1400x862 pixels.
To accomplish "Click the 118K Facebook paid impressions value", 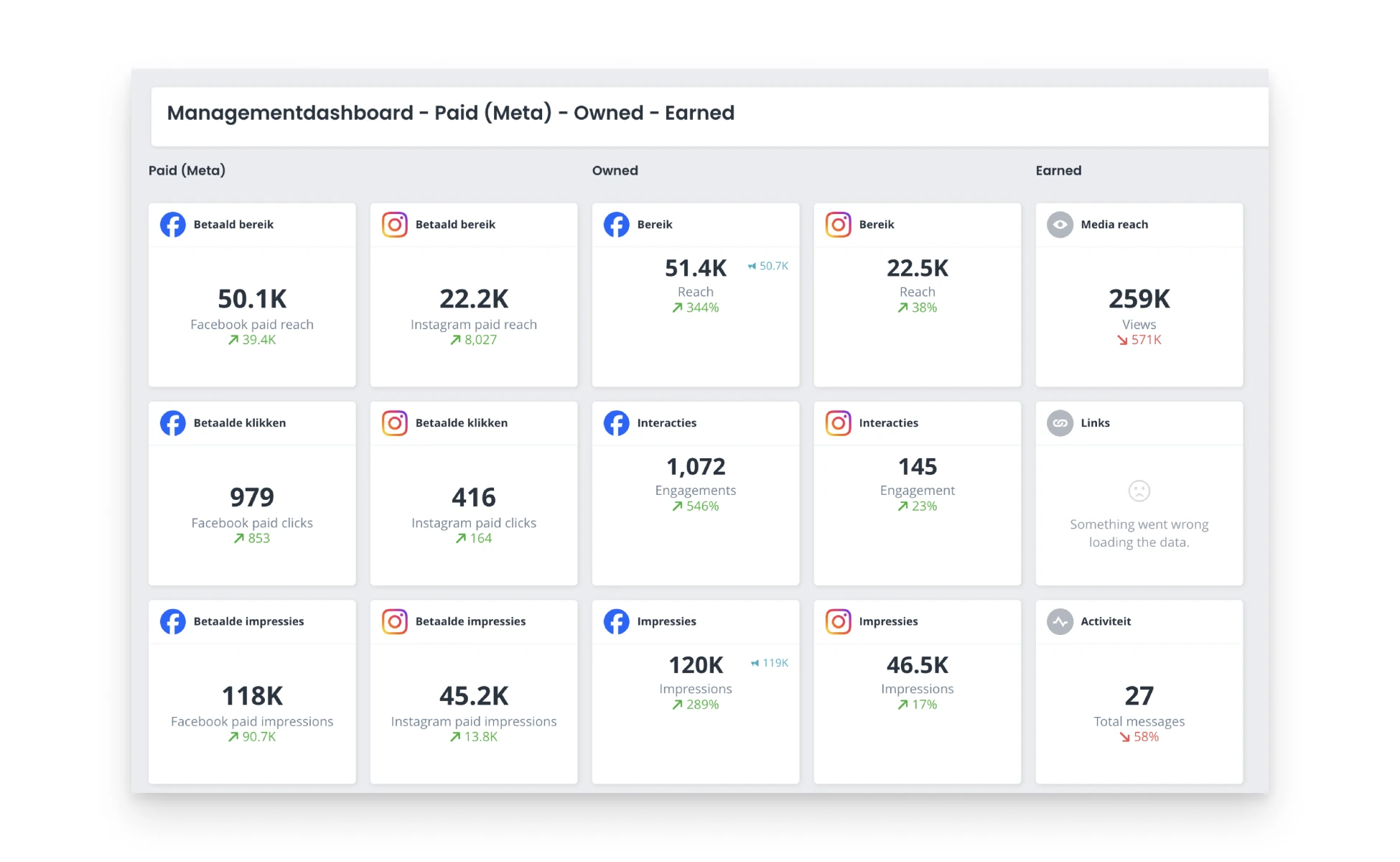I will [x=252, y=696].
